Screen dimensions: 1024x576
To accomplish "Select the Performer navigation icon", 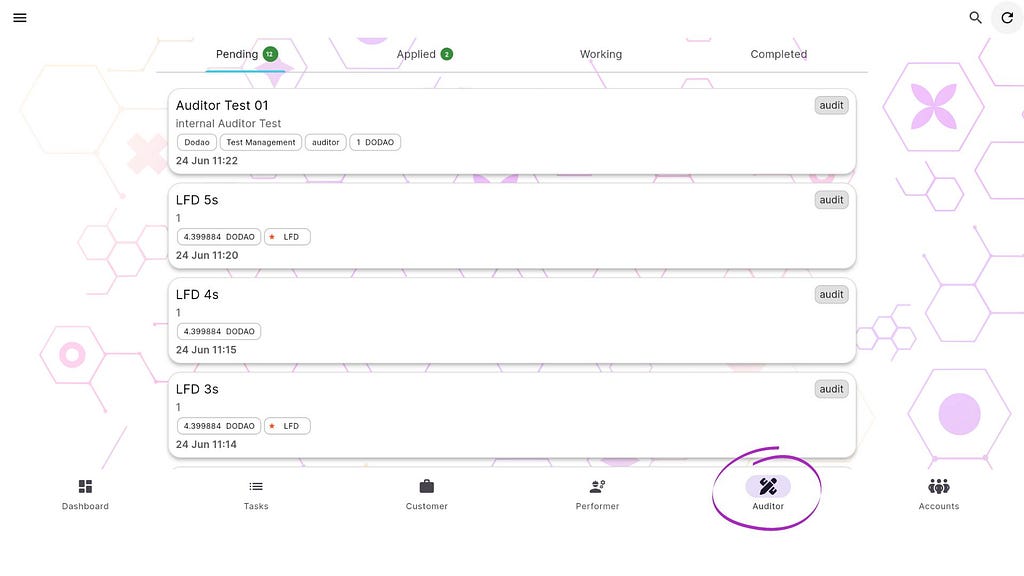I will [598, 487].
